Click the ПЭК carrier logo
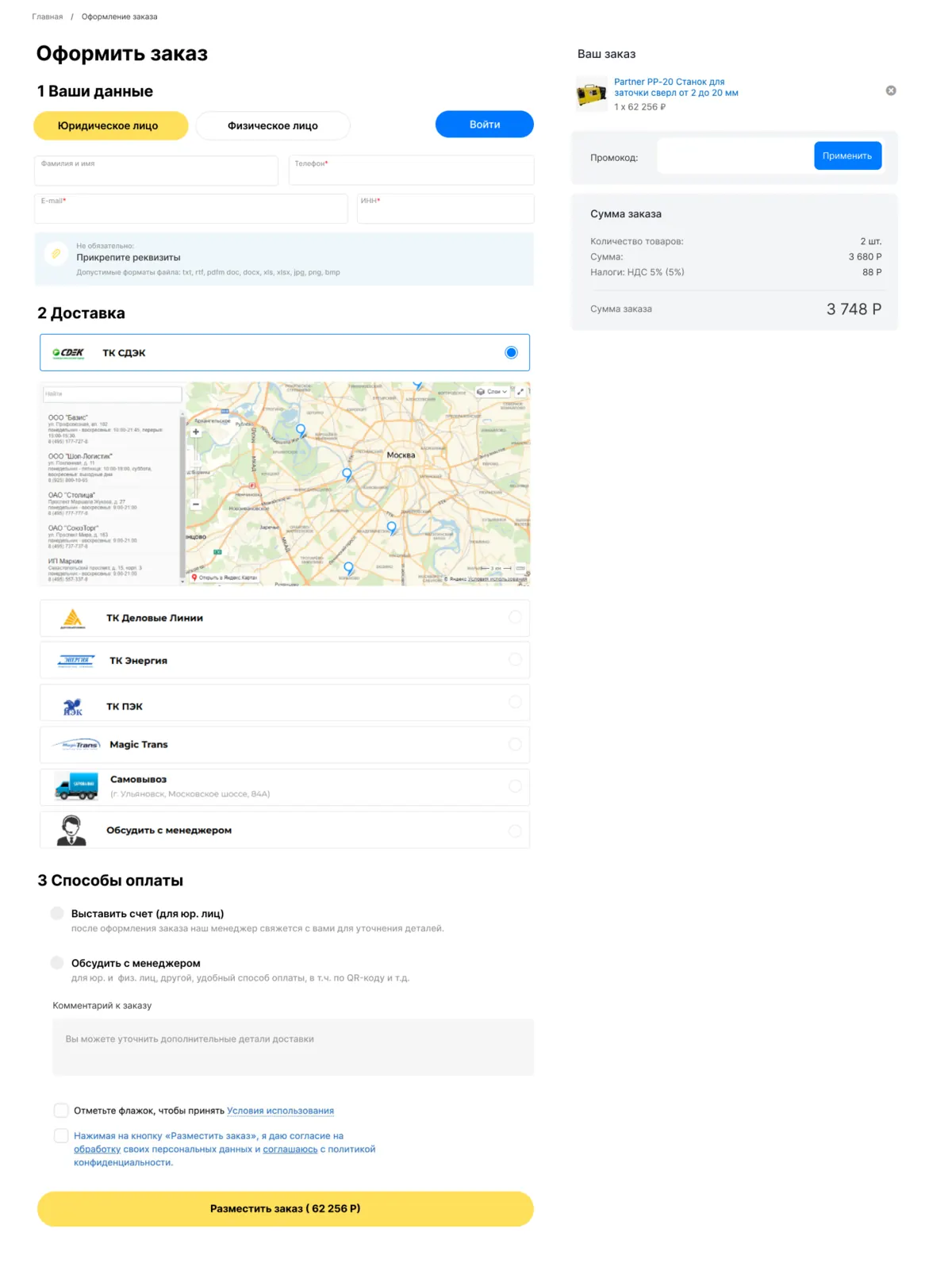Image resolution: width=952 pixels, height=1282 pixels. (73, 707)
